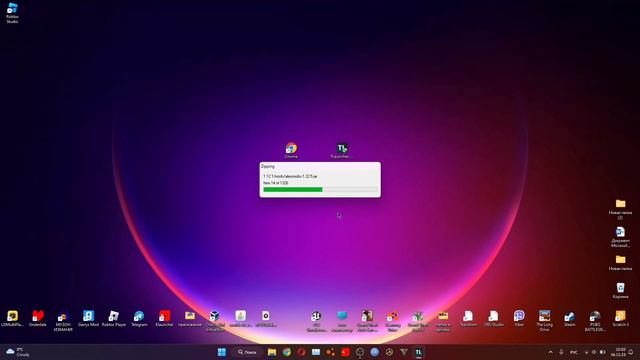Viewport: 640px width, 360px height.
Task: Open the Roblox Studio desktop shortcut
Action: tap(12, 13)
